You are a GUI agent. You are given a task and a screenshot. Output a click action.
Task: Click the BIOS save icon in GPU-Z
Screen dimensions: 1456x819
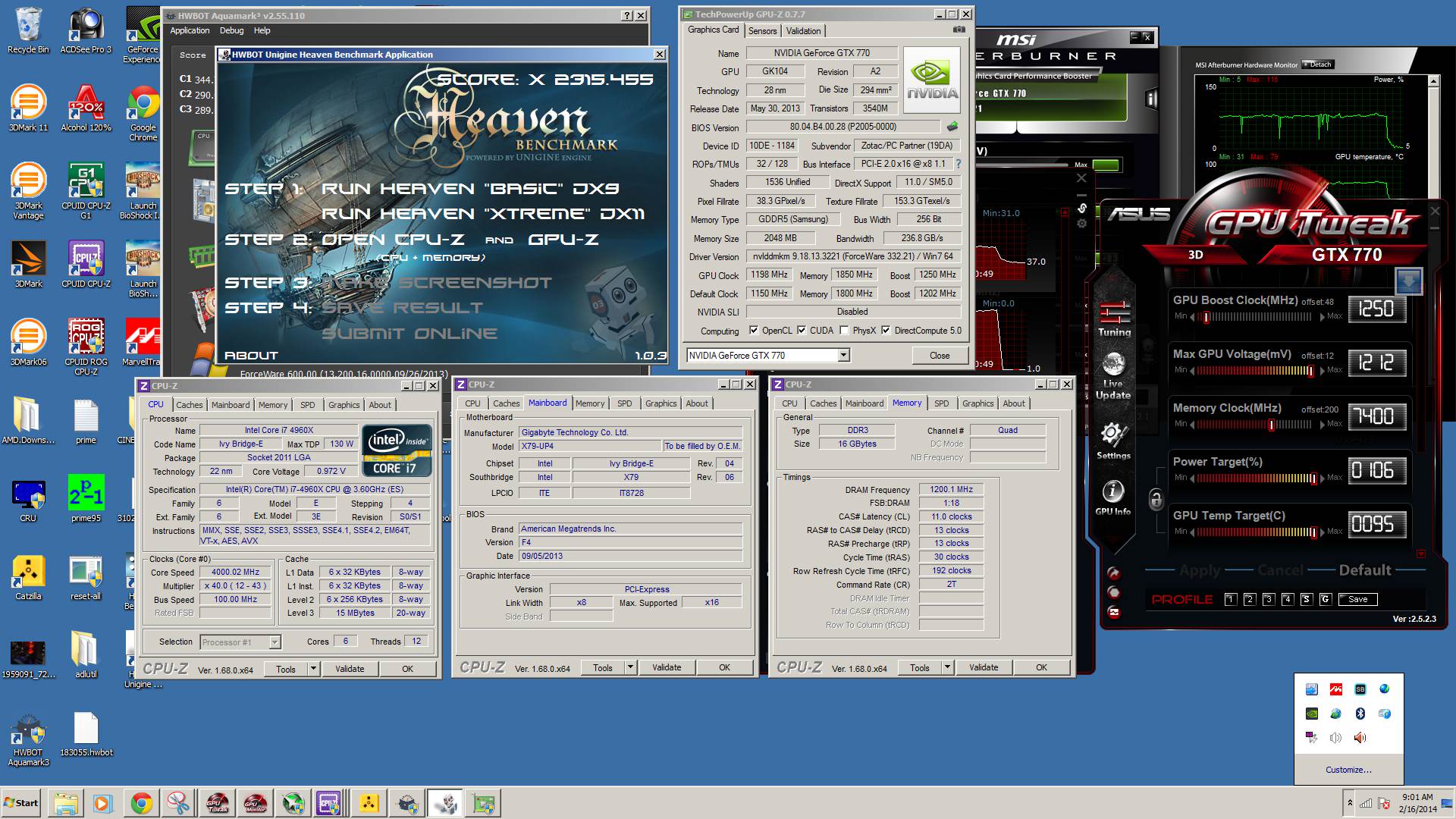coord(952,127)
